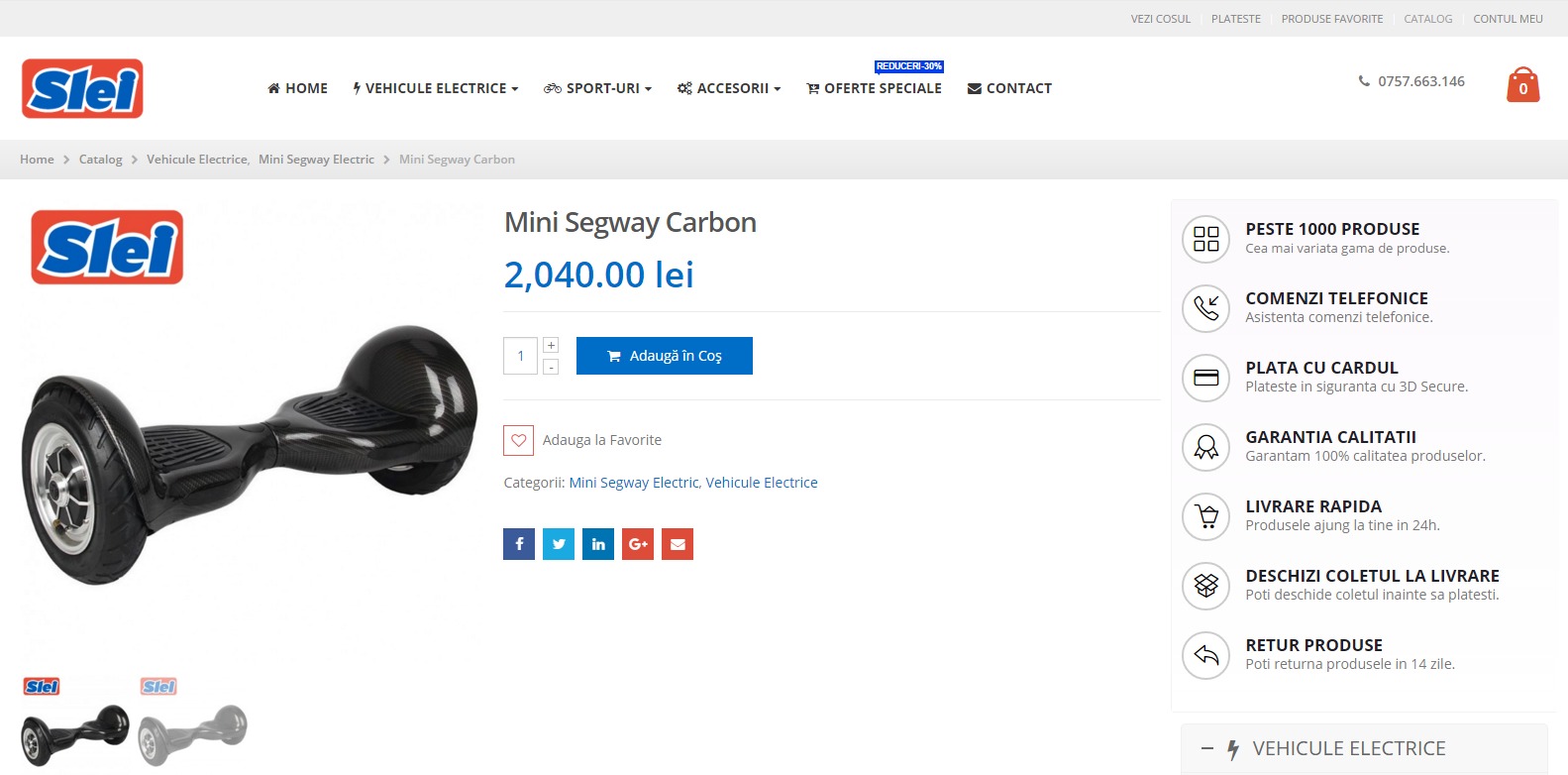The width and height of the screenshot is (1568, 775).
Task: Open the Sport-uri dropdown menu
Action: point(597,88)
